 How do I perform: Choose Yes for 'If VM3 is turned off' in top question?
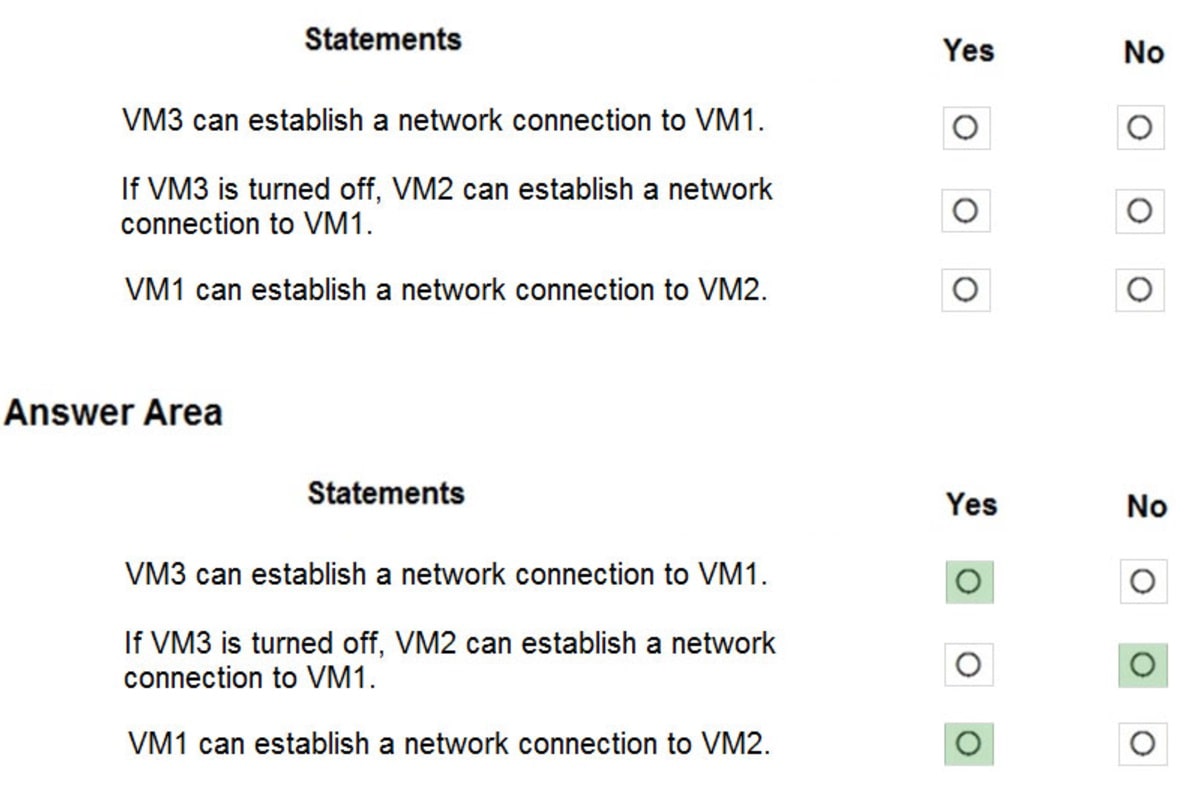(x=966, y=211)
